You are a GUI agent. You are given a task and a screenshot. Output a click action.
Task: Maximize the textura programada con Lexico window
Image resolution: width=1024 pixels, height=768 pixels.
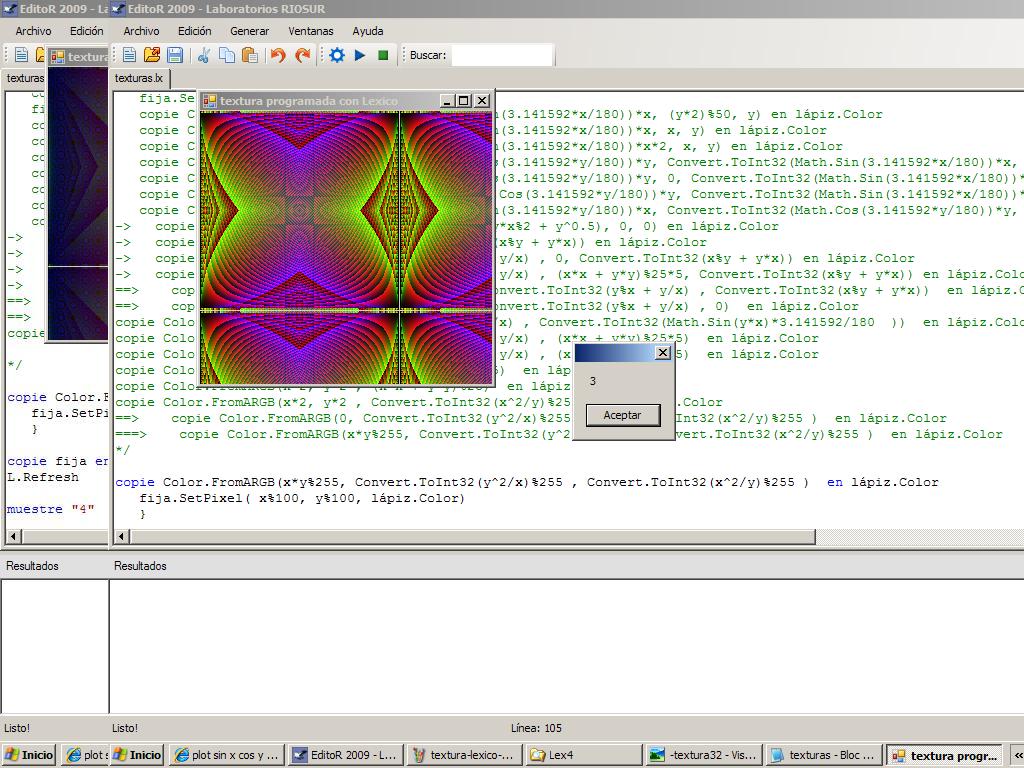point(464,101)
